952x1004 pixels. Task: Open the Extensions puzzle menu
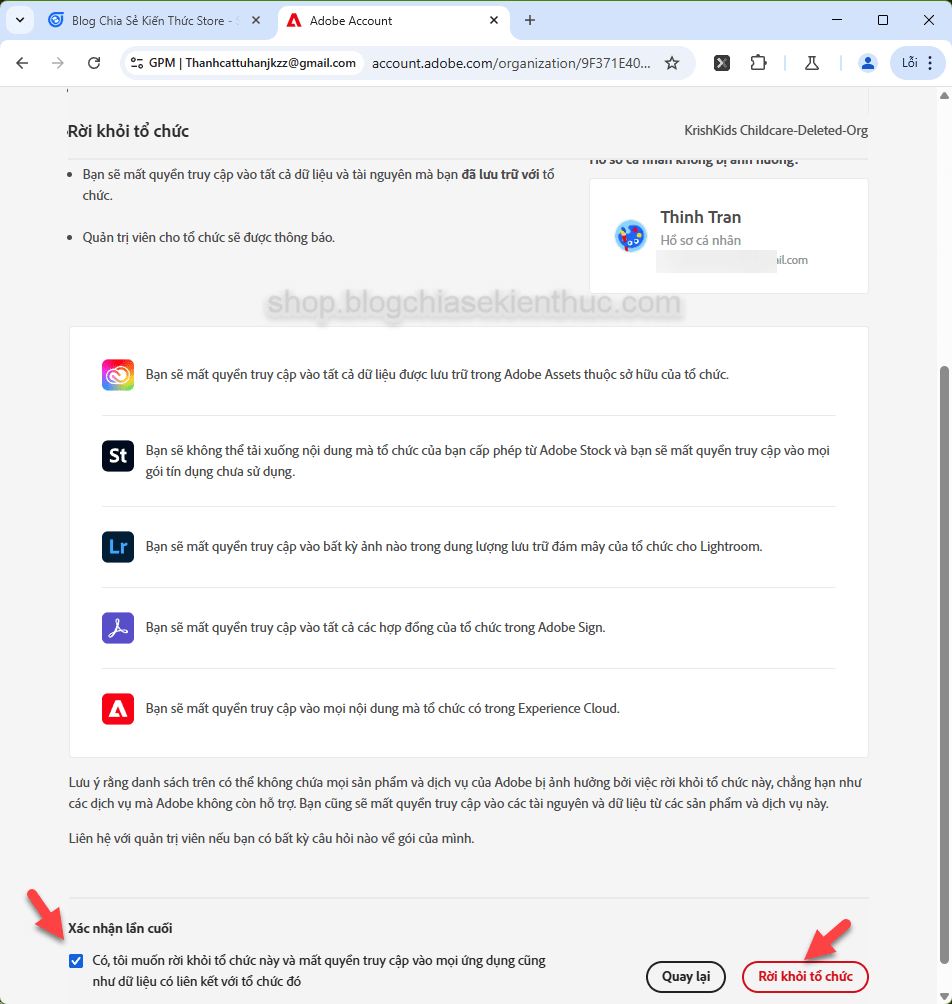coord(758,63)
